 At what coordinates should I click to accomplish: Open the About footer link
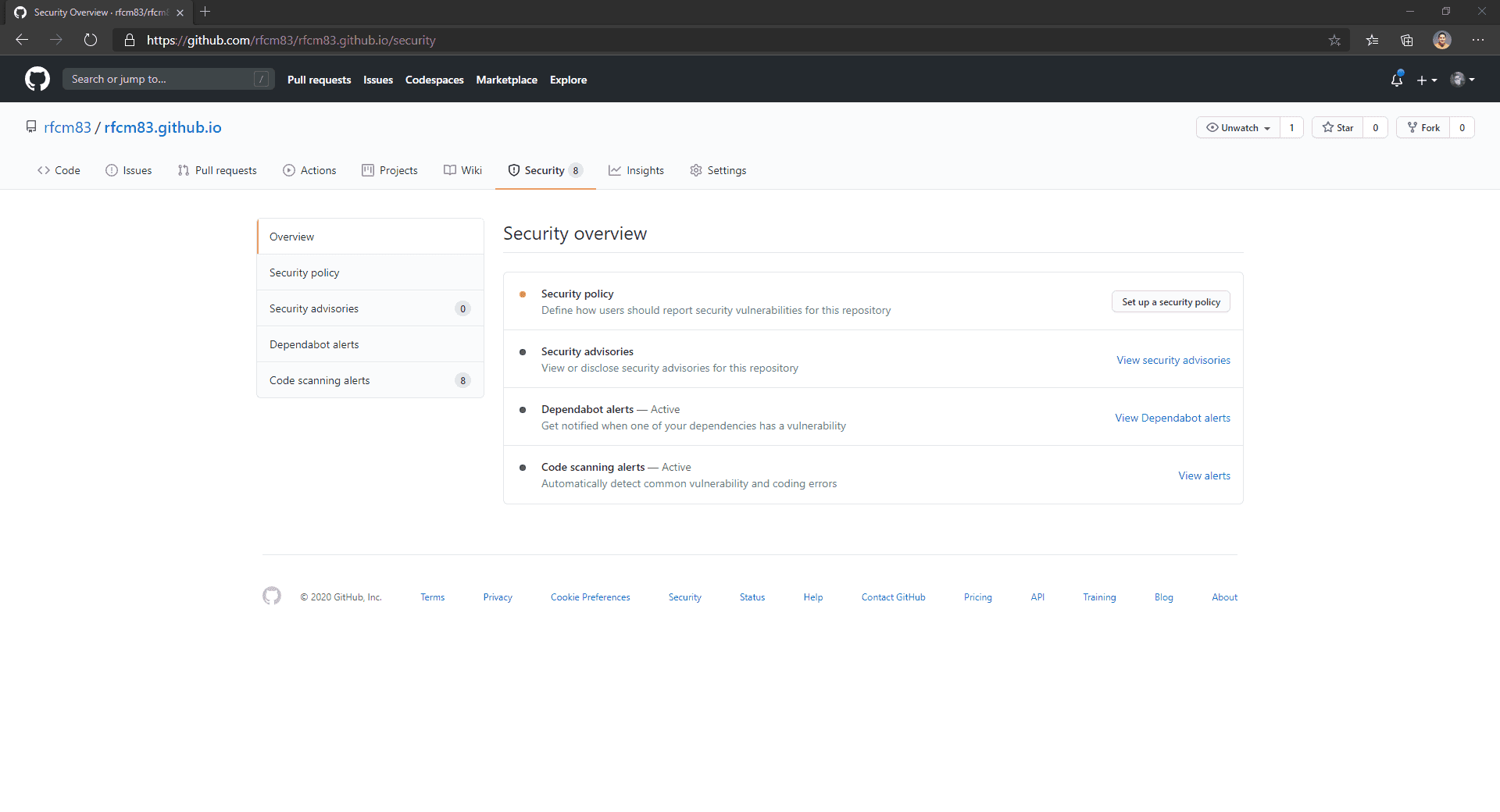tap(1224, 597)
